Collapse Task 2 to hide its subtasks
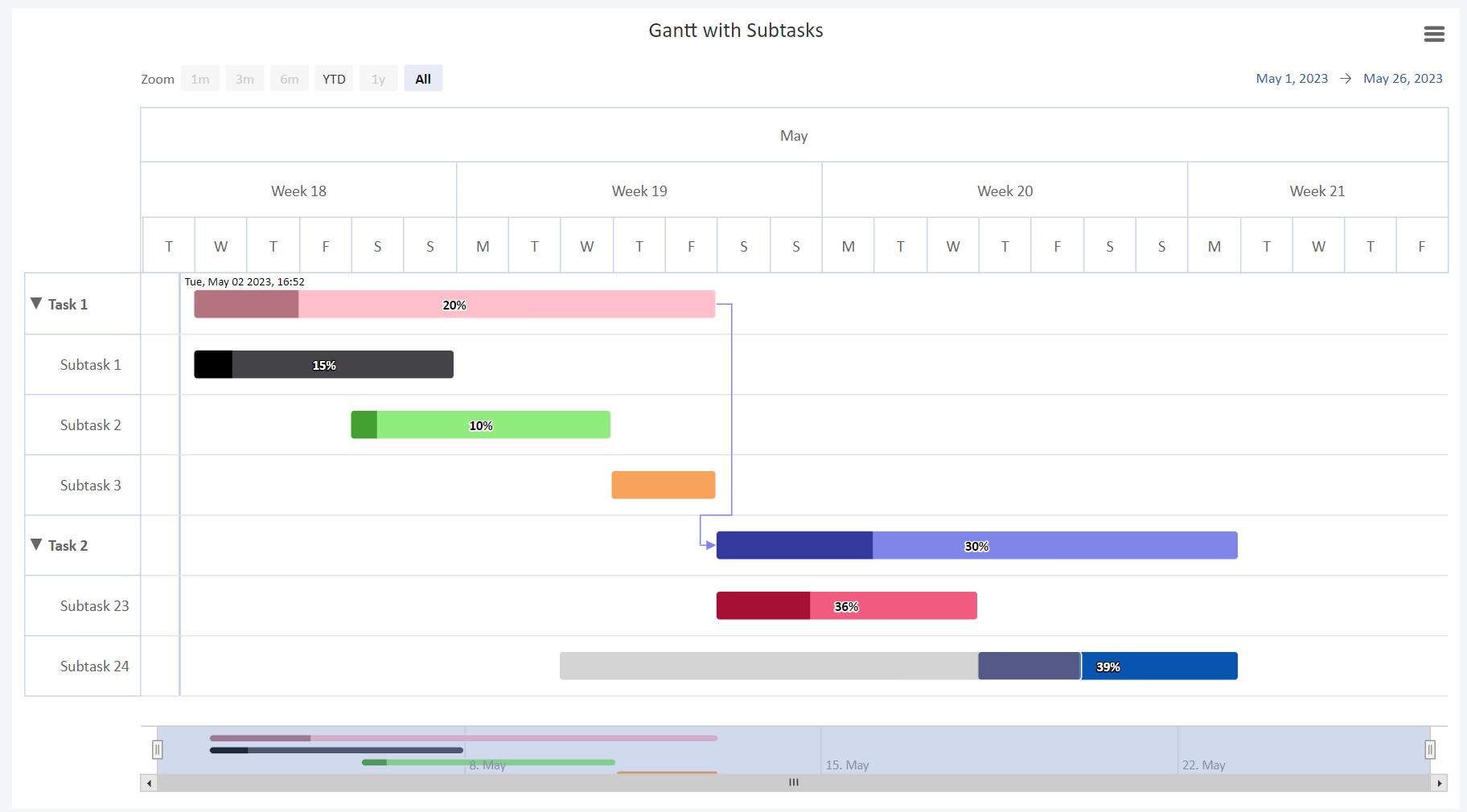This screenshot has height=812, width=1467. [x=35, y=544]
